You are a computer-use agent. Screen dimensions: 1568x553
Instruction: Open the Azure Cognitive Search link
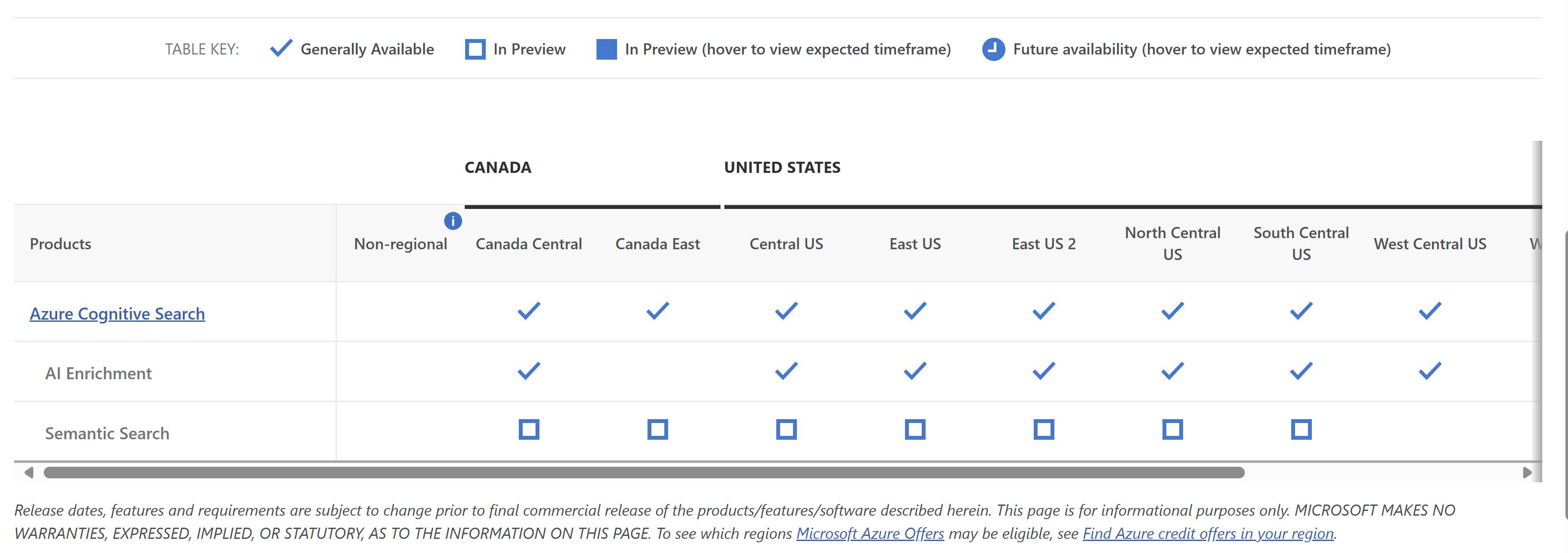click(118, 314)
